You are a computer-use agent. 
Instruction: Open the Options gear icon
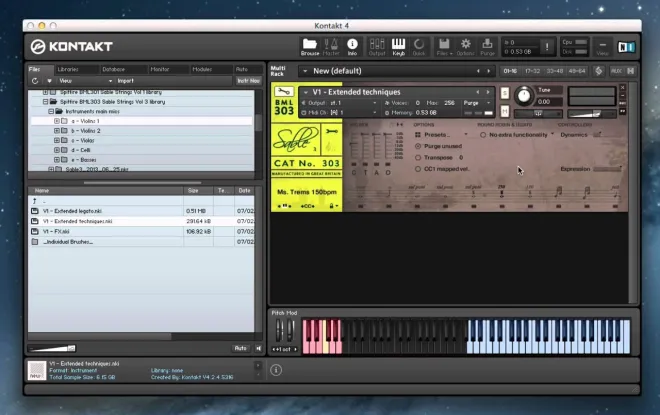click(x=466, y=46)
